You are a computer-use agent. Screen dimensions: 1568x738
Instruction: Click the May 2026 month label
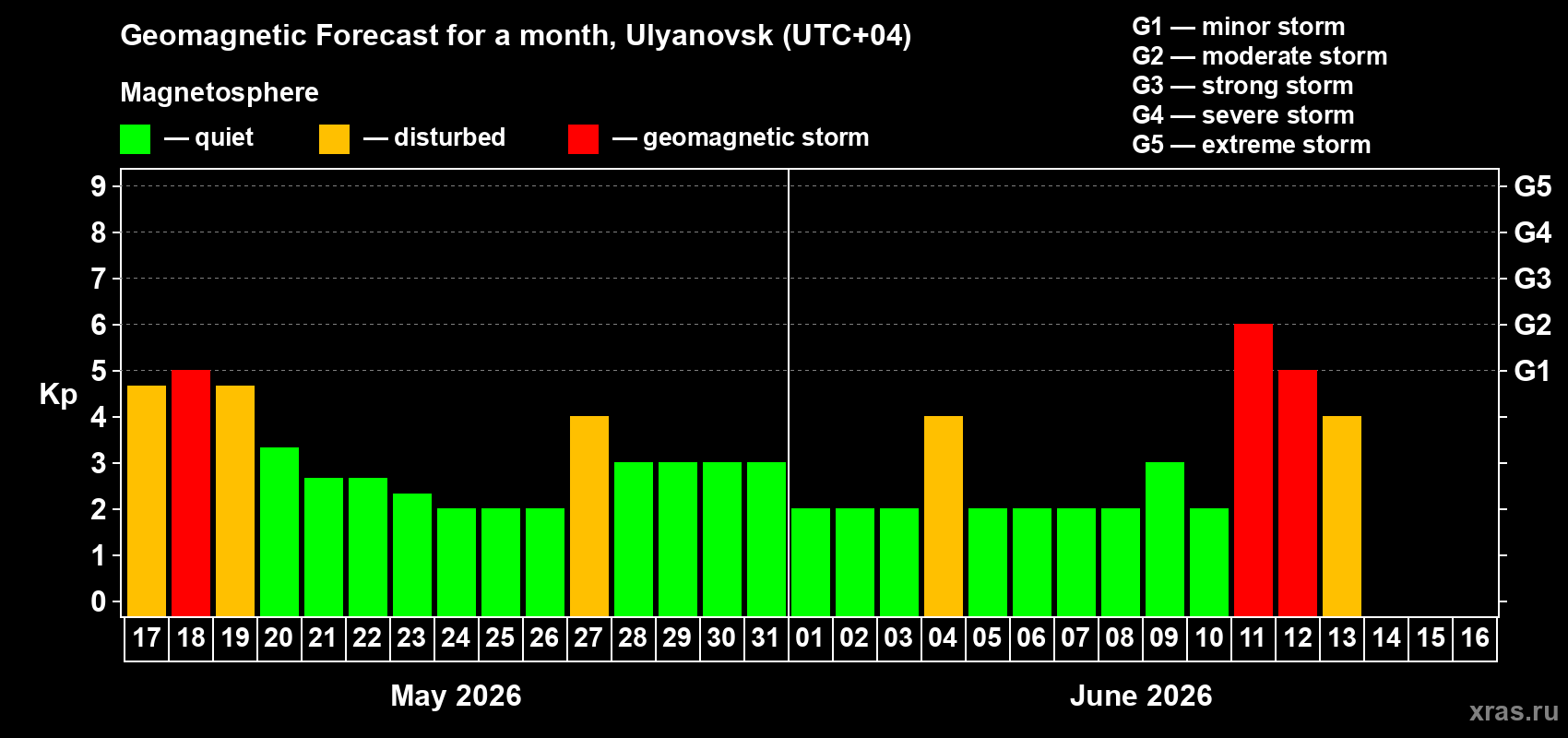tap(456, 696)
